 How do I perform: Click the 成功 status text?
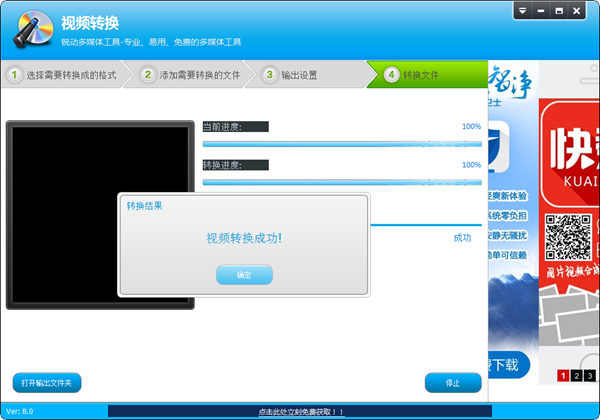[x=462, y=238]
